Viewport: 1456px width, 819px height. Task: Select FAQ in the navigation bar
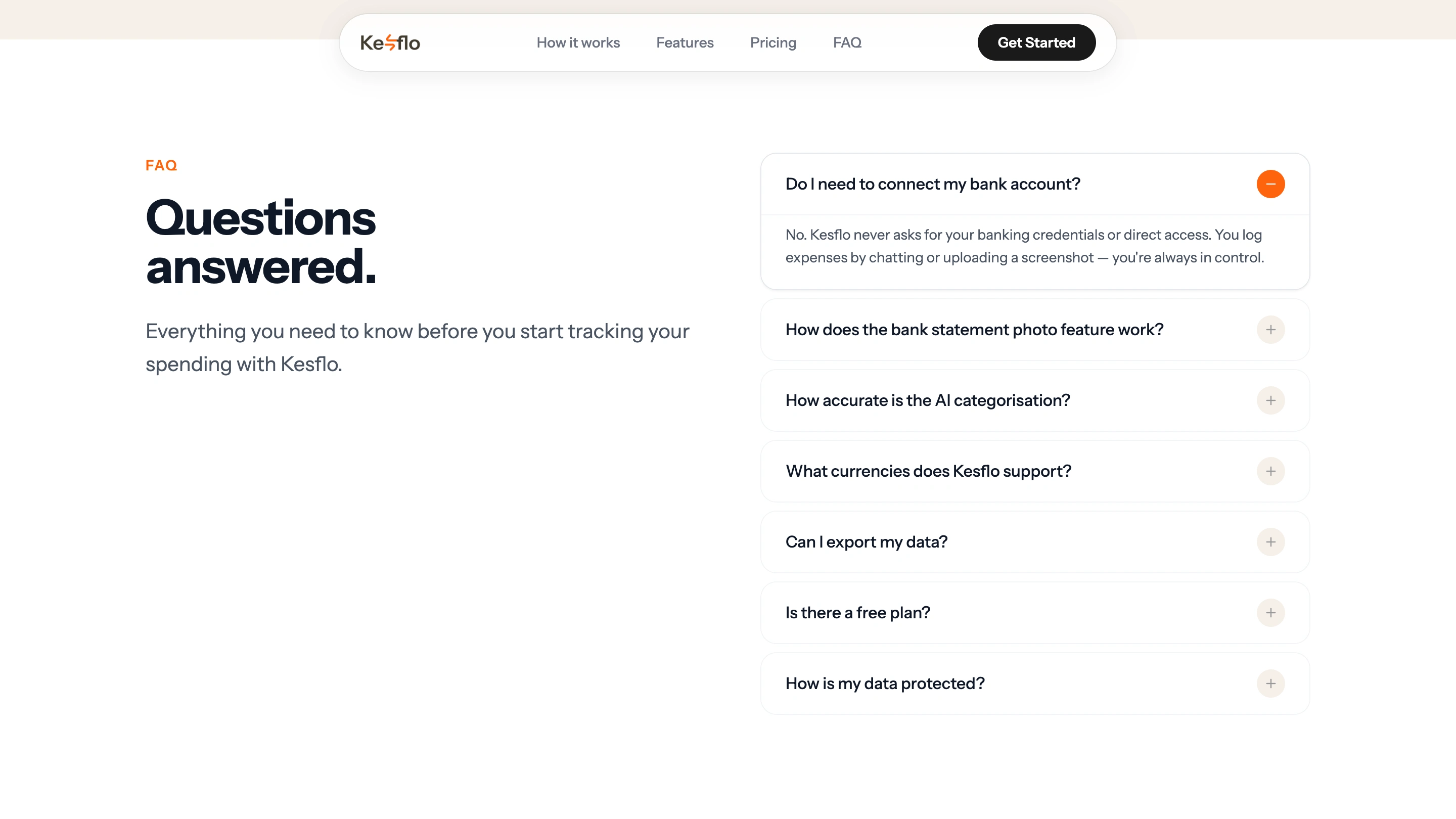(x=847, y=42)
